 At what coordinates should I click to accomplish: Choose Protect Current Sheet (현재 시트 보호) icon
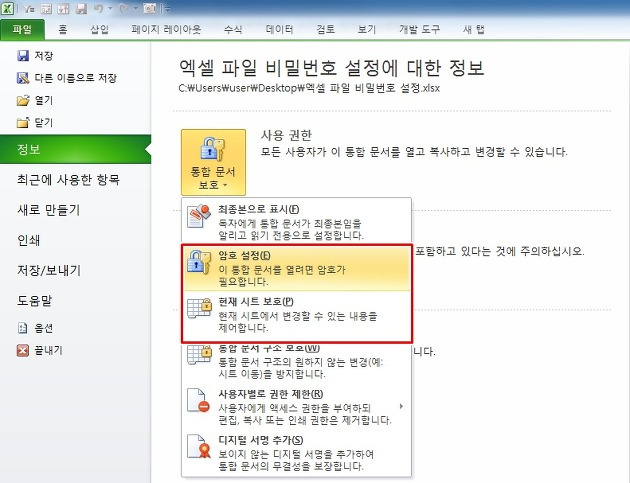(199, 309)
